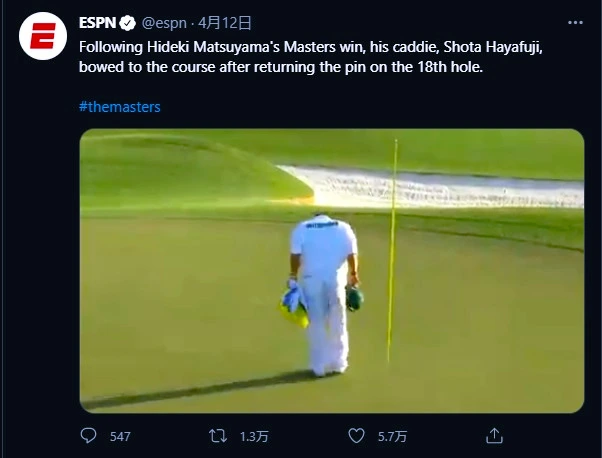Open the #themasters hashtag link
This screenshot has height=458, width=602.
click(119, 106)
